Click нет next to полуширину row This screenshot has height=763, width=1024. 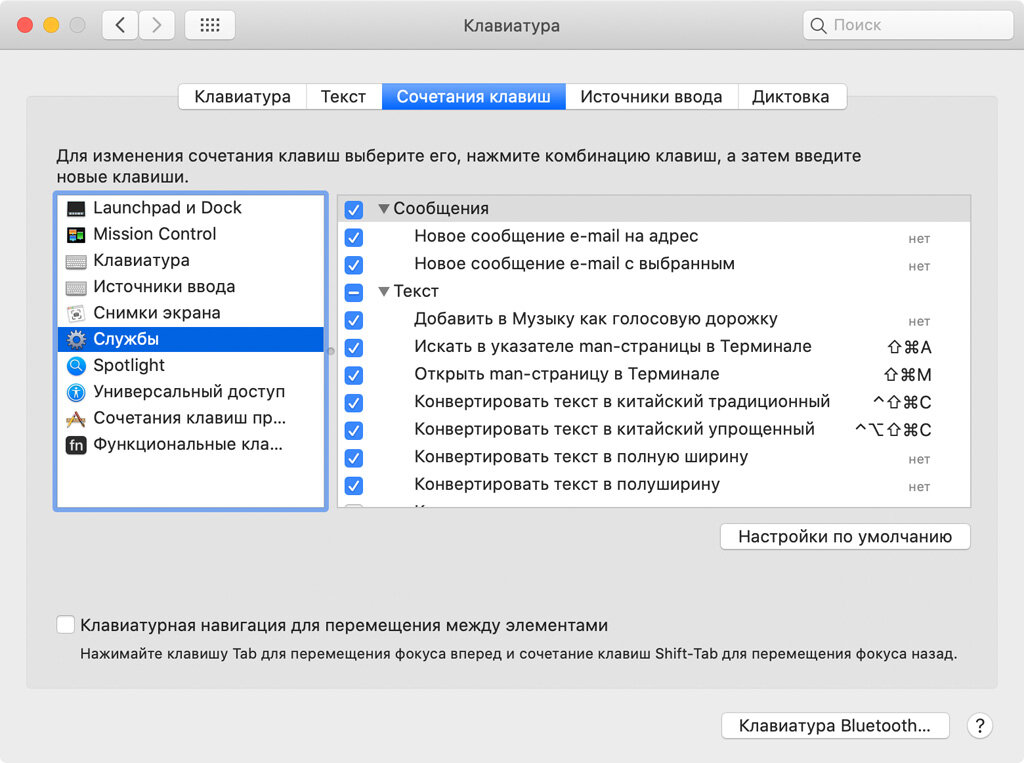pos(919,487)
